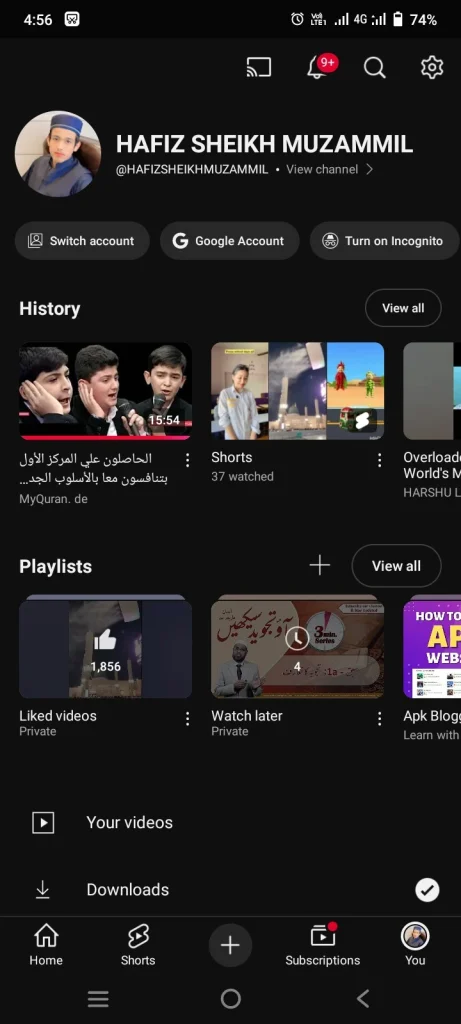This screenshot has width=461, height=1024.
Task: Open the MyQuran. de video thumbnail
Action: pyautogui.click(x=105, y=391)
